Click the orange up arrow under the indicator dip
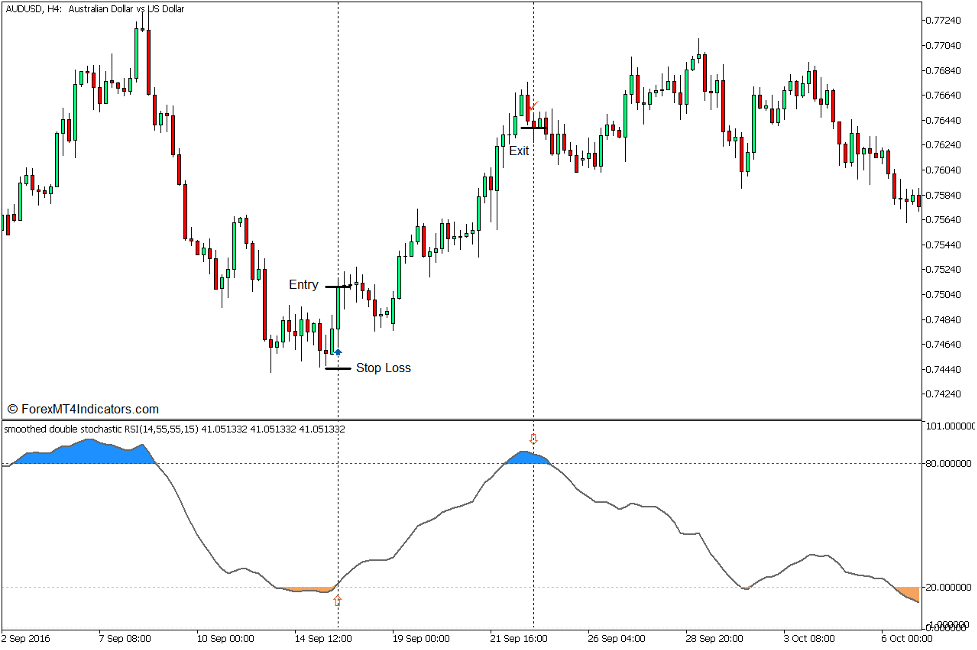This screenshot has height=650, width=977. [x=336, y=599]
